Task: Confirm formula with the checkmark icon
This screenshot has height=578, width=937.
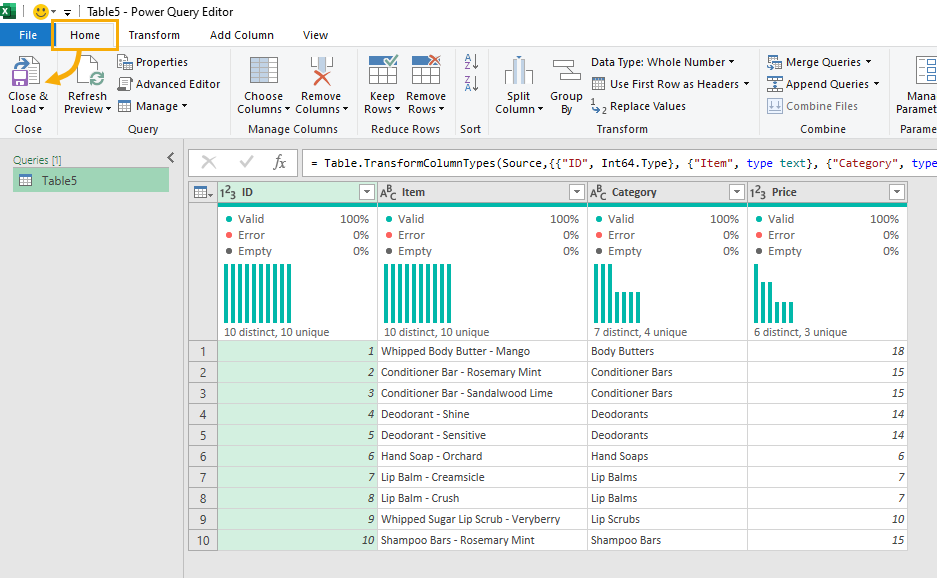Action: 246,161
